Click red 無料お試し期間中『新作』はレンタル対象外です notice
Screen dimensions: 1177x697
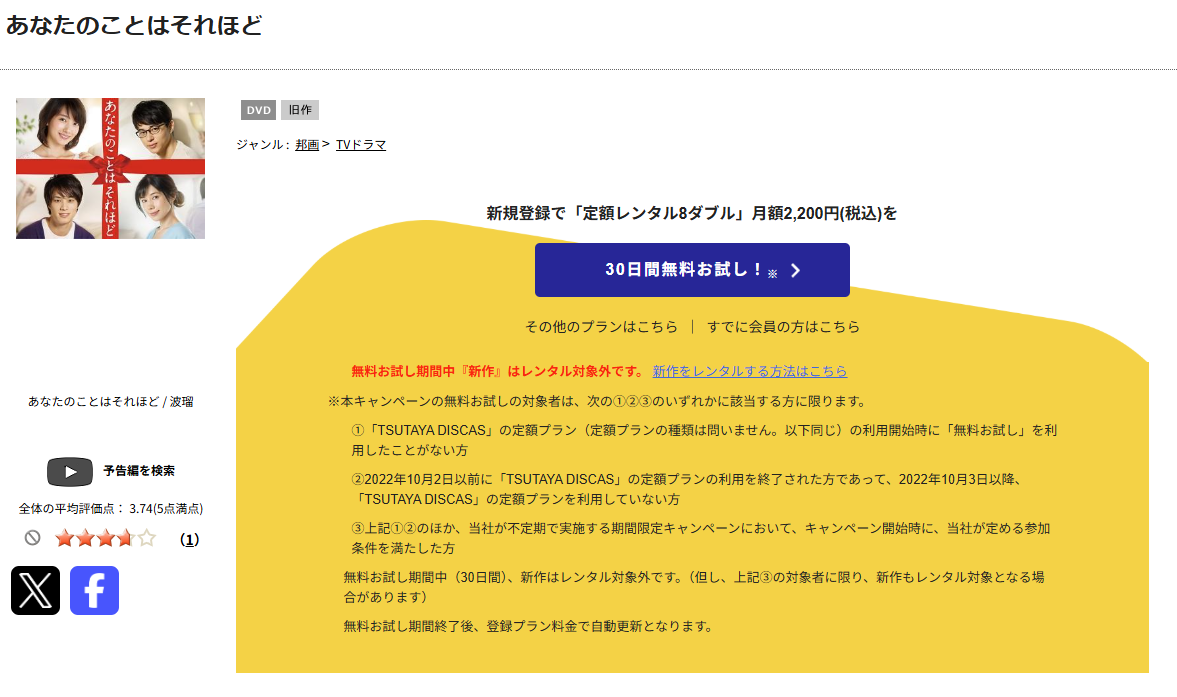[x=498, y=371]
